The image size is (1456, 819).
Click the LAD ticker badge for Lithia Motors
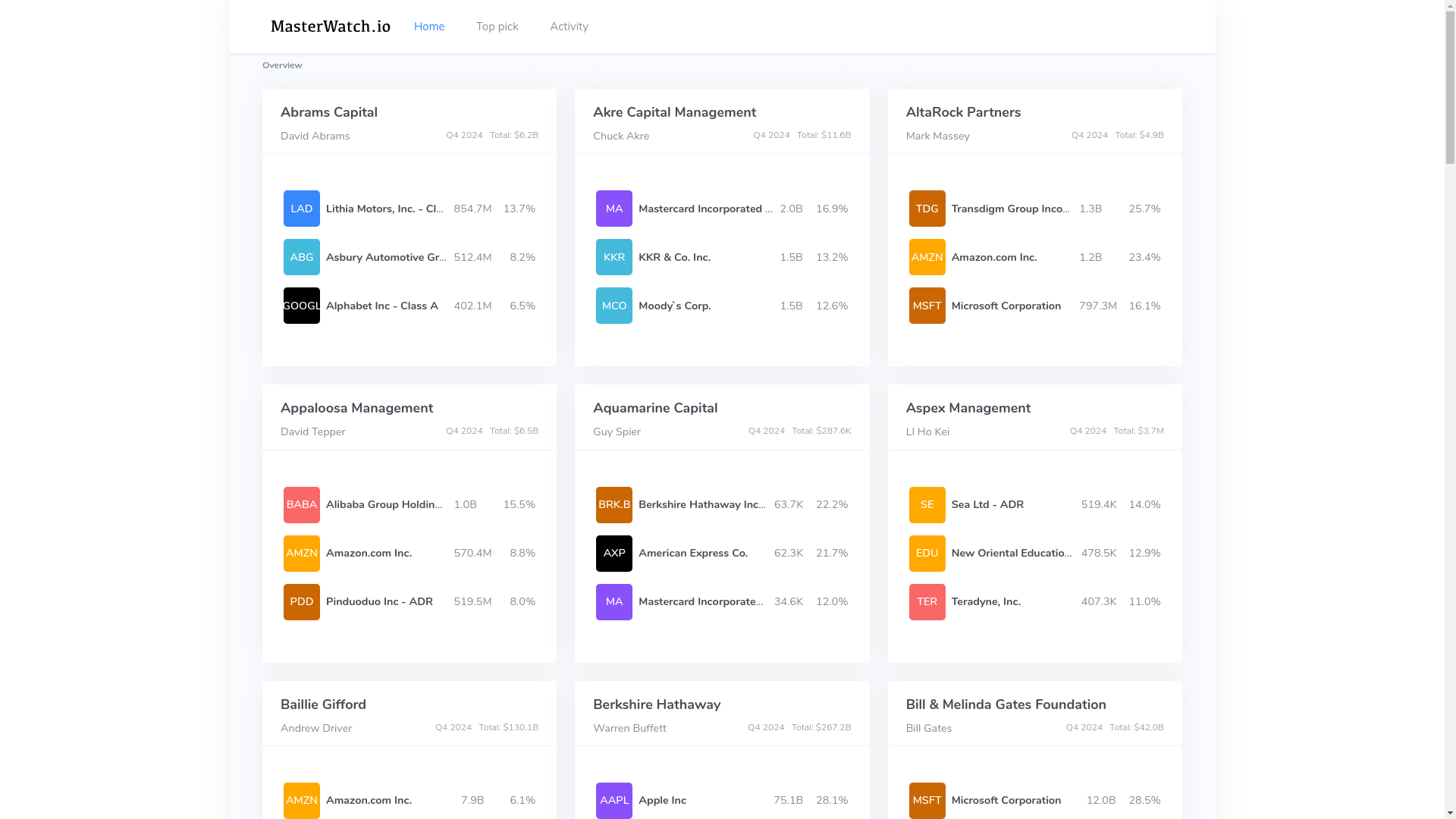coord(302,209)
